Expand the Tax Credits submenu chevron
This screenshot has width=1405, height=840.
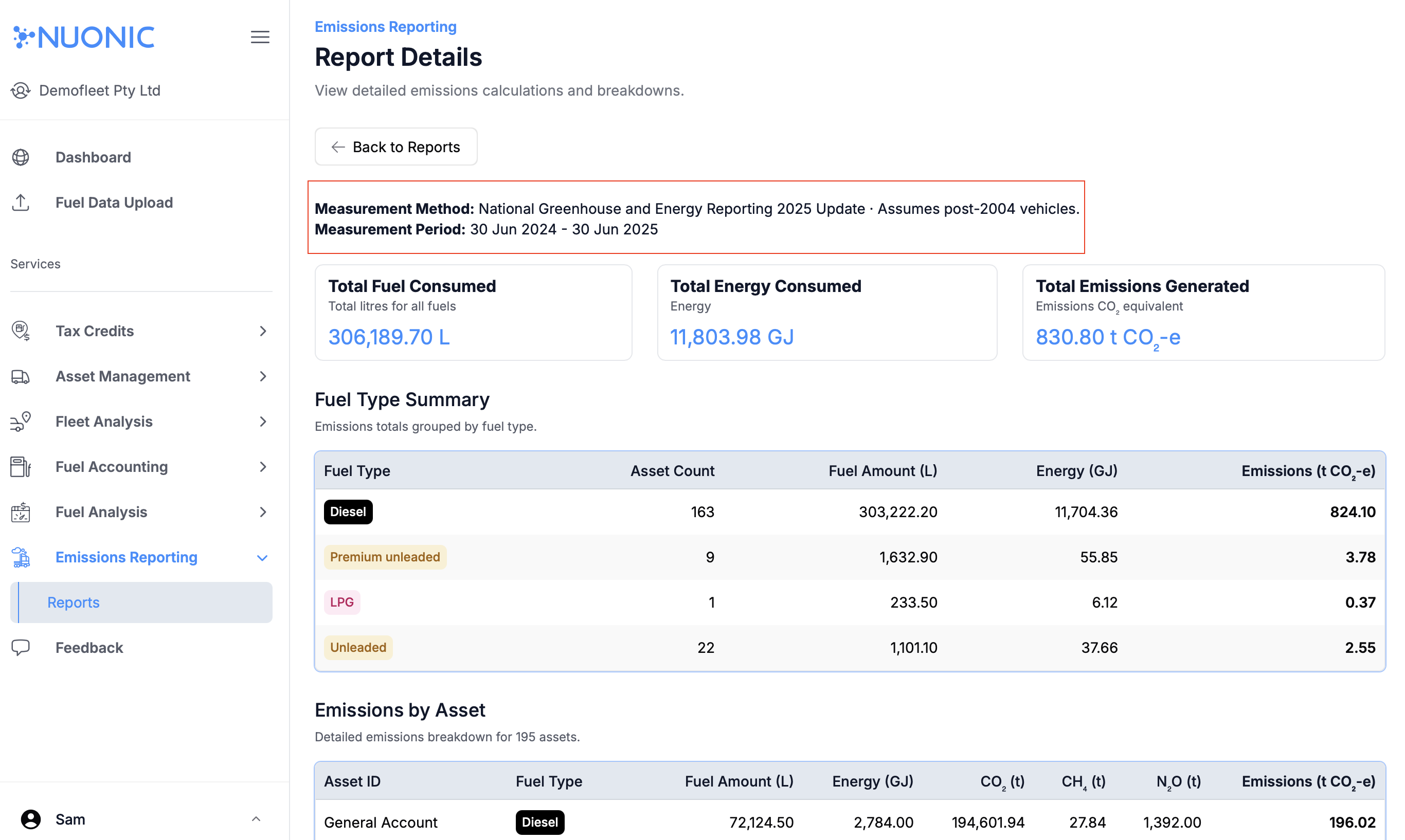point(262,331)
